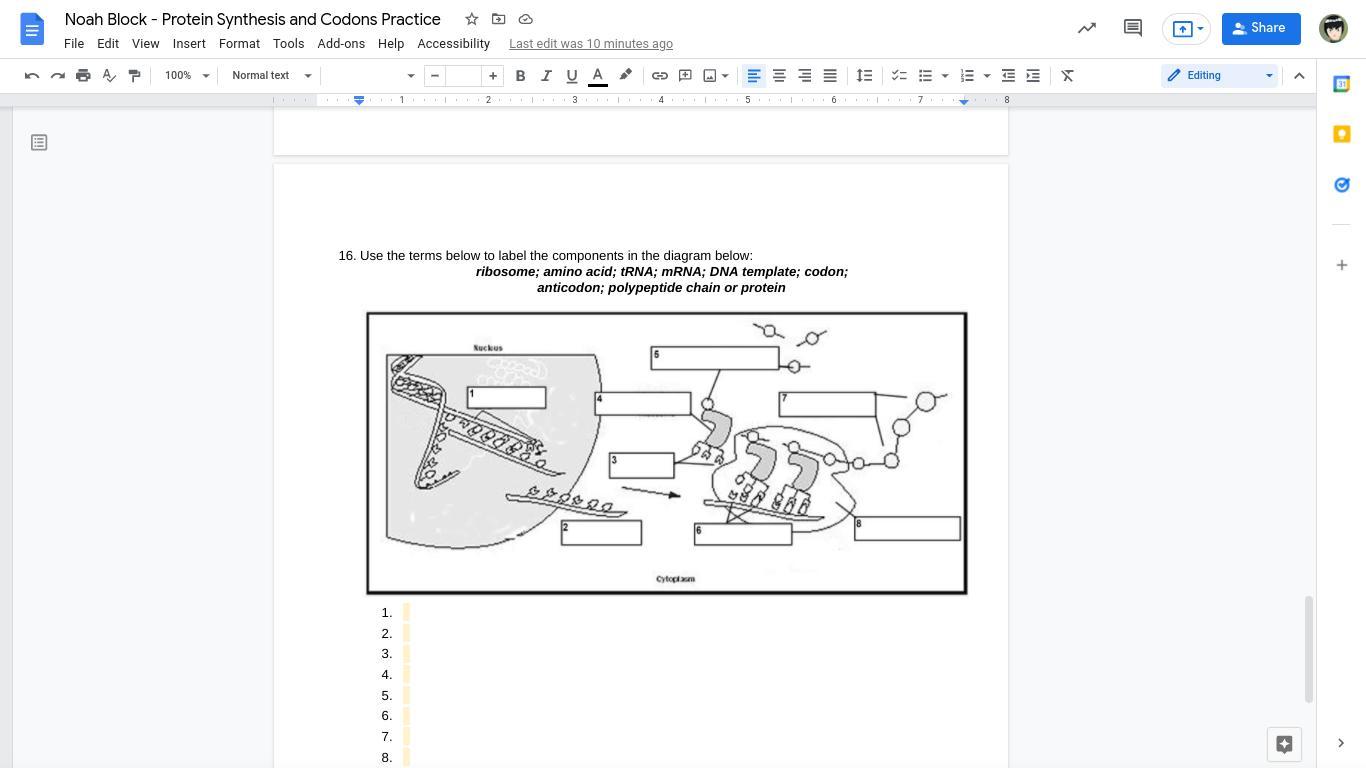This screenshot has width=1366, height=768.
Task: Open the comment history icon
Action: pyautogui.click(x=1132, y=28)
